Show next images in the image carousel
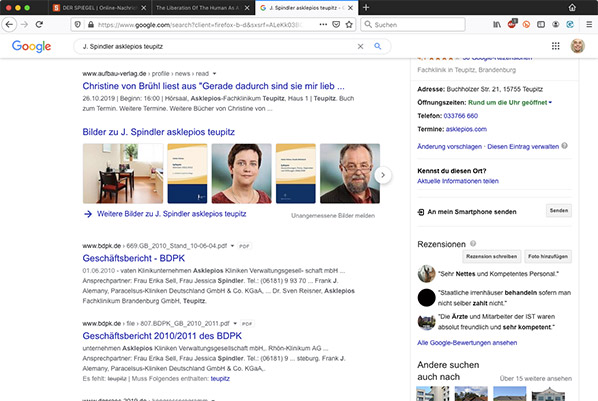 (383, 175)
